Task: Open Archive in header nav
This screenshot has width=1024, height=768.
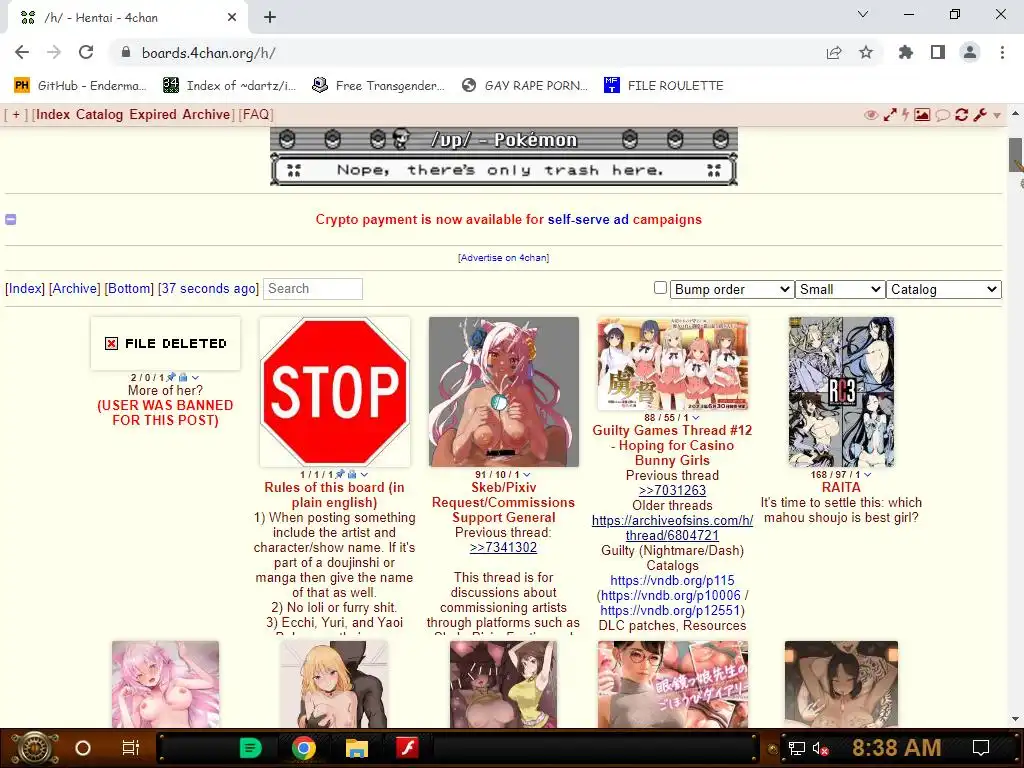Action: [206, 115]
